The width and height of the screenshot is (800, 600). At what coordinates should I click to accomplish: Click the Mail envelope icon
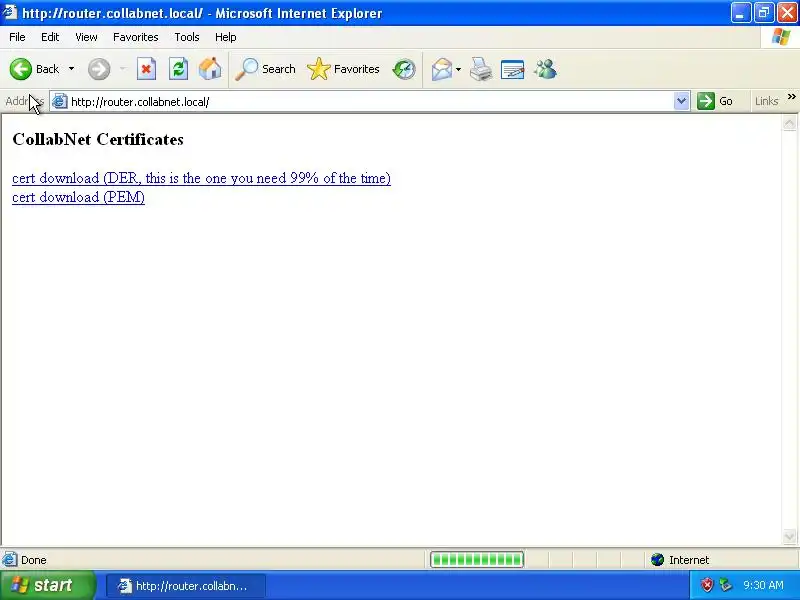point(442,69)
